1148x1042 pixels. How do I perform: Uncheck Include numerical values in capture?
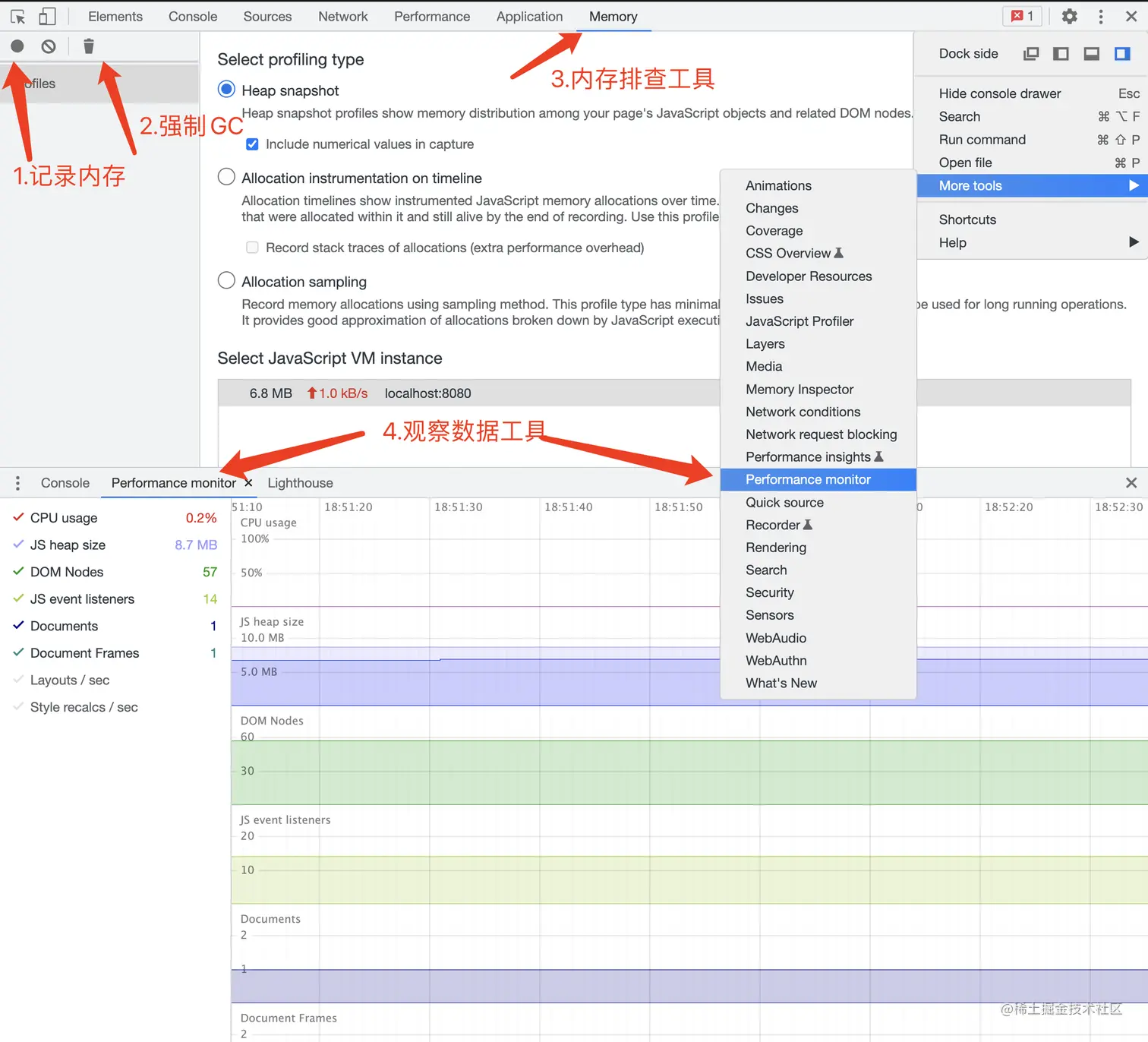(253, 144)
